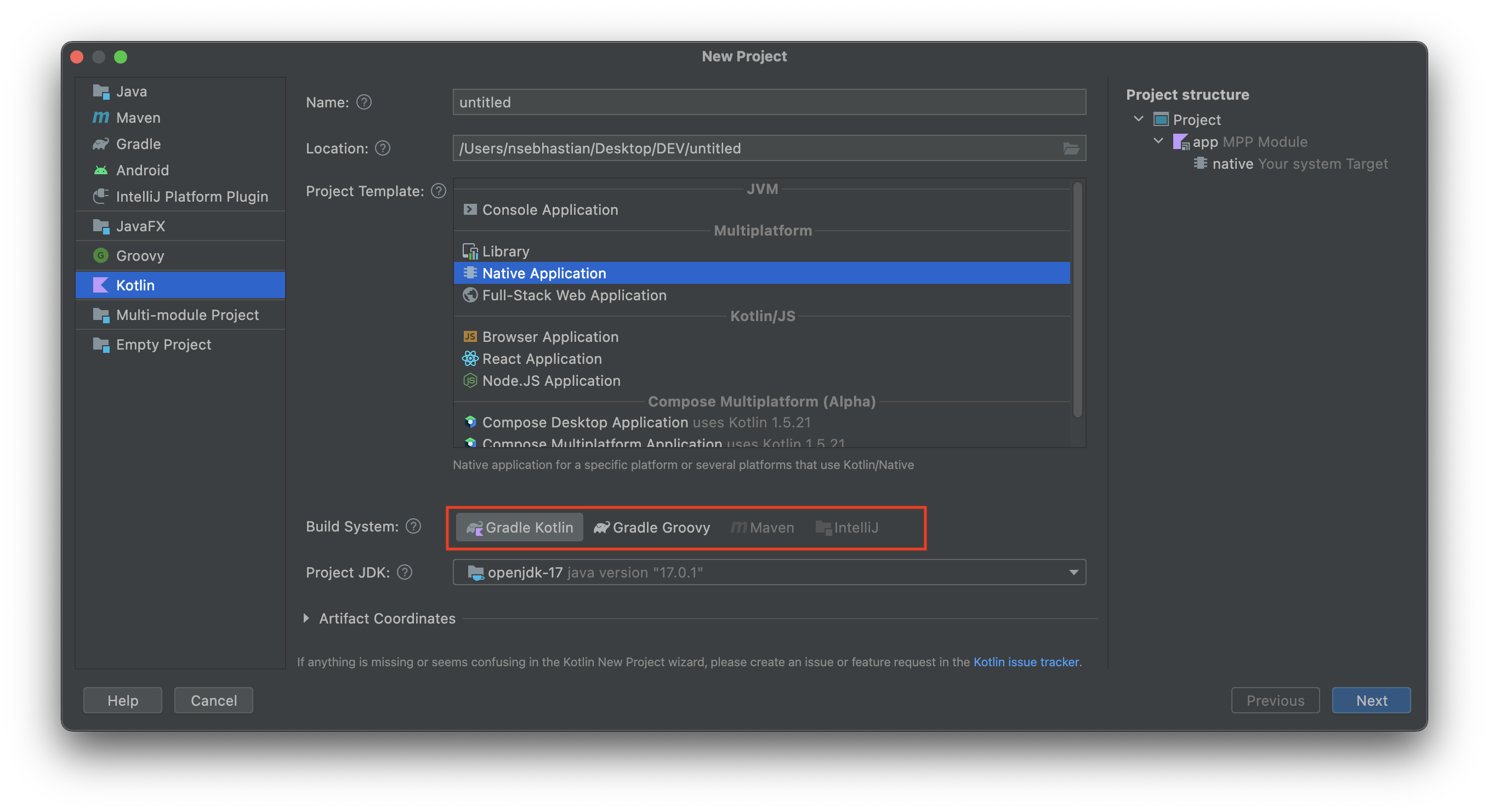Select native target in Project structure
The height and width of the screenshot is (812, 1489).
pyautogui.click(x=1291, y=164)
